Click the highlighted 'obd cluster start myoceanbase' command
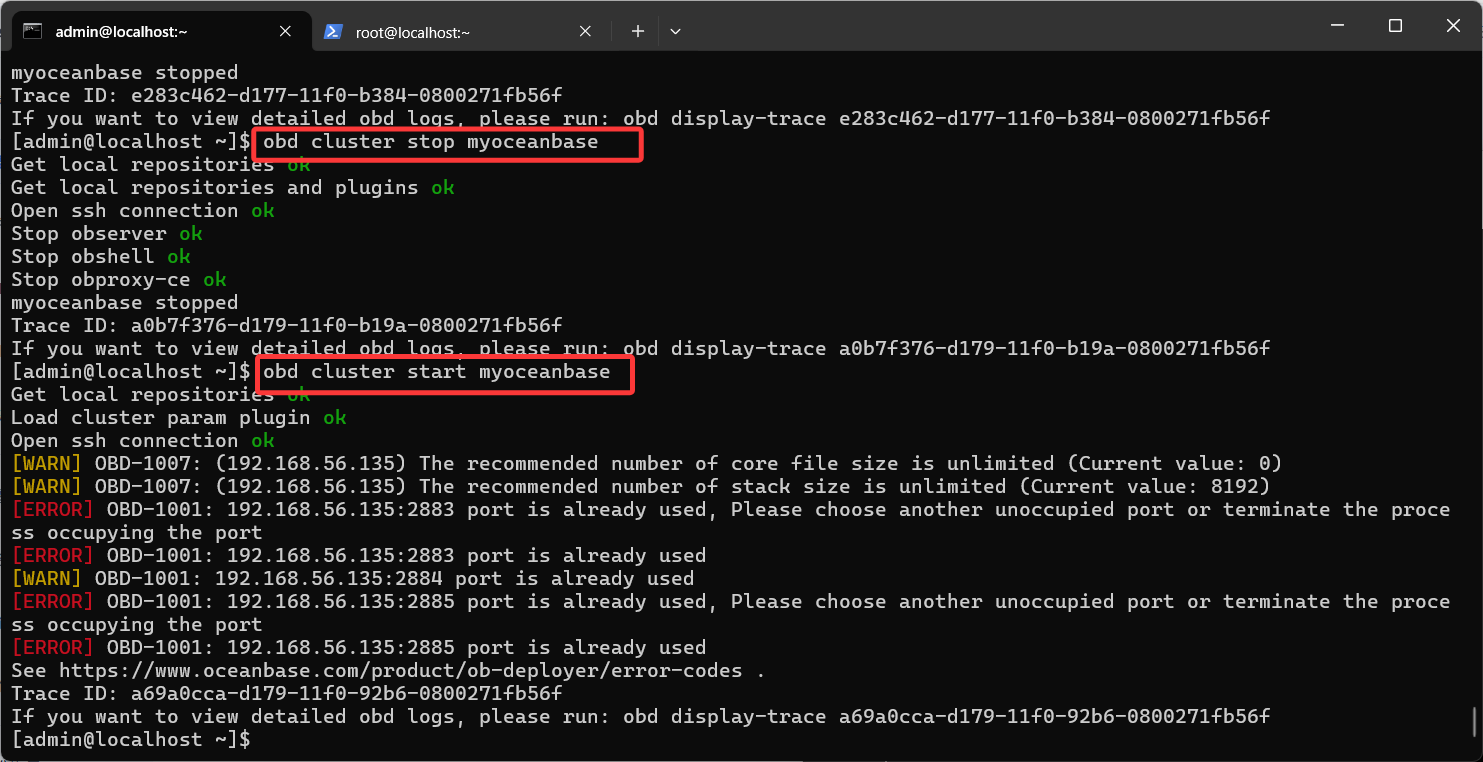1483x762 pixels. point(437,372)
